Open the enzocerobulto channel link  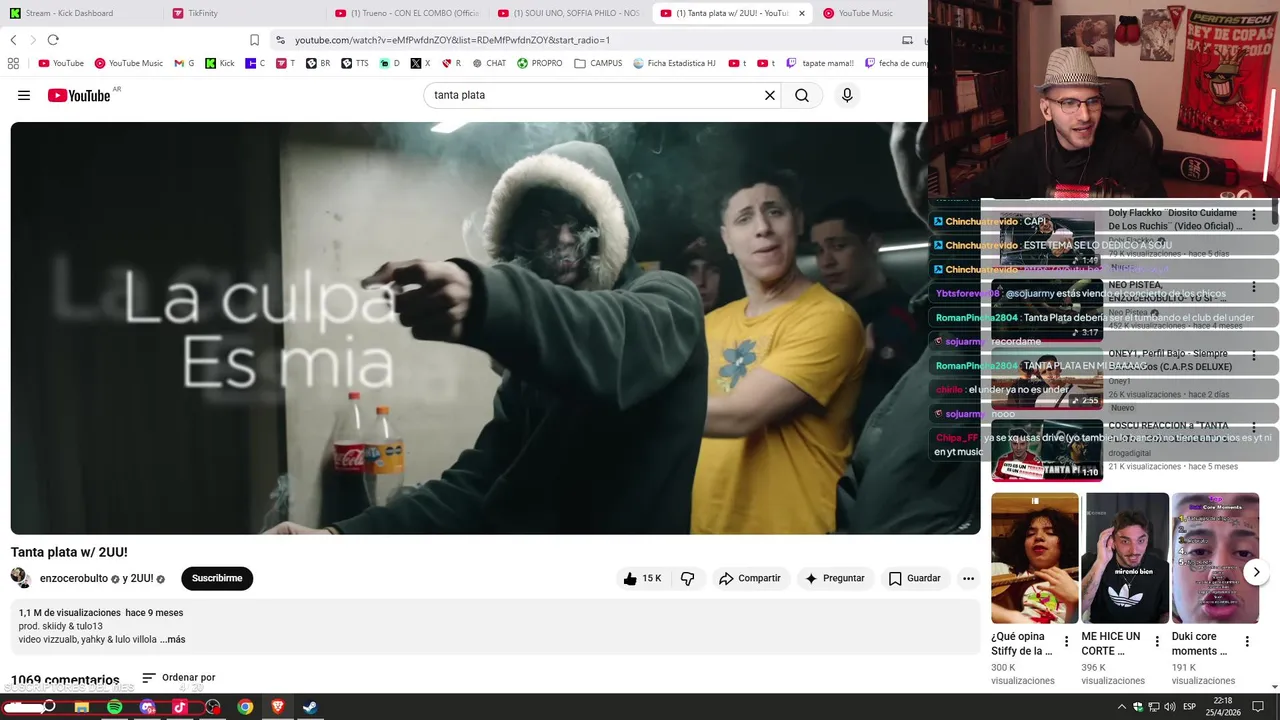point(73,578)
